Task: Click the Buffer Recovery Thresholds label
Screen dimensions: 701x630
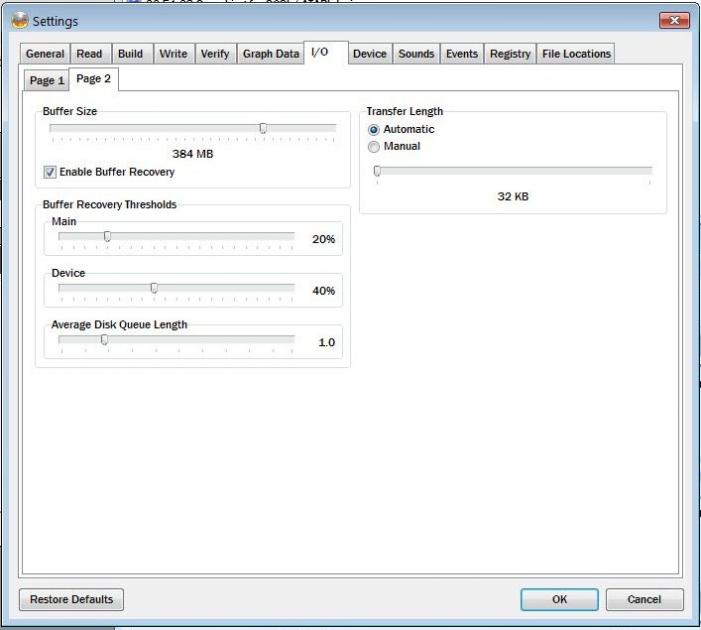Action: 110,204
